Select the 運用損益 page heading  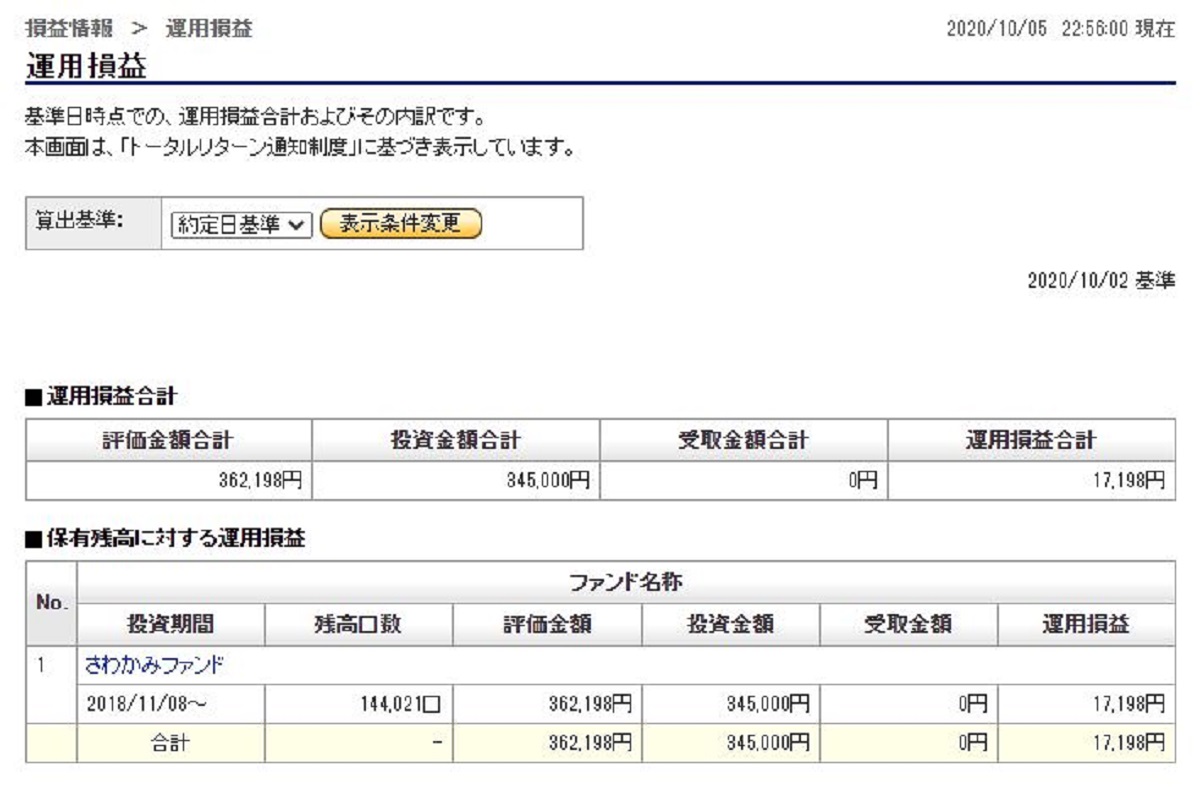click(86, 67)
